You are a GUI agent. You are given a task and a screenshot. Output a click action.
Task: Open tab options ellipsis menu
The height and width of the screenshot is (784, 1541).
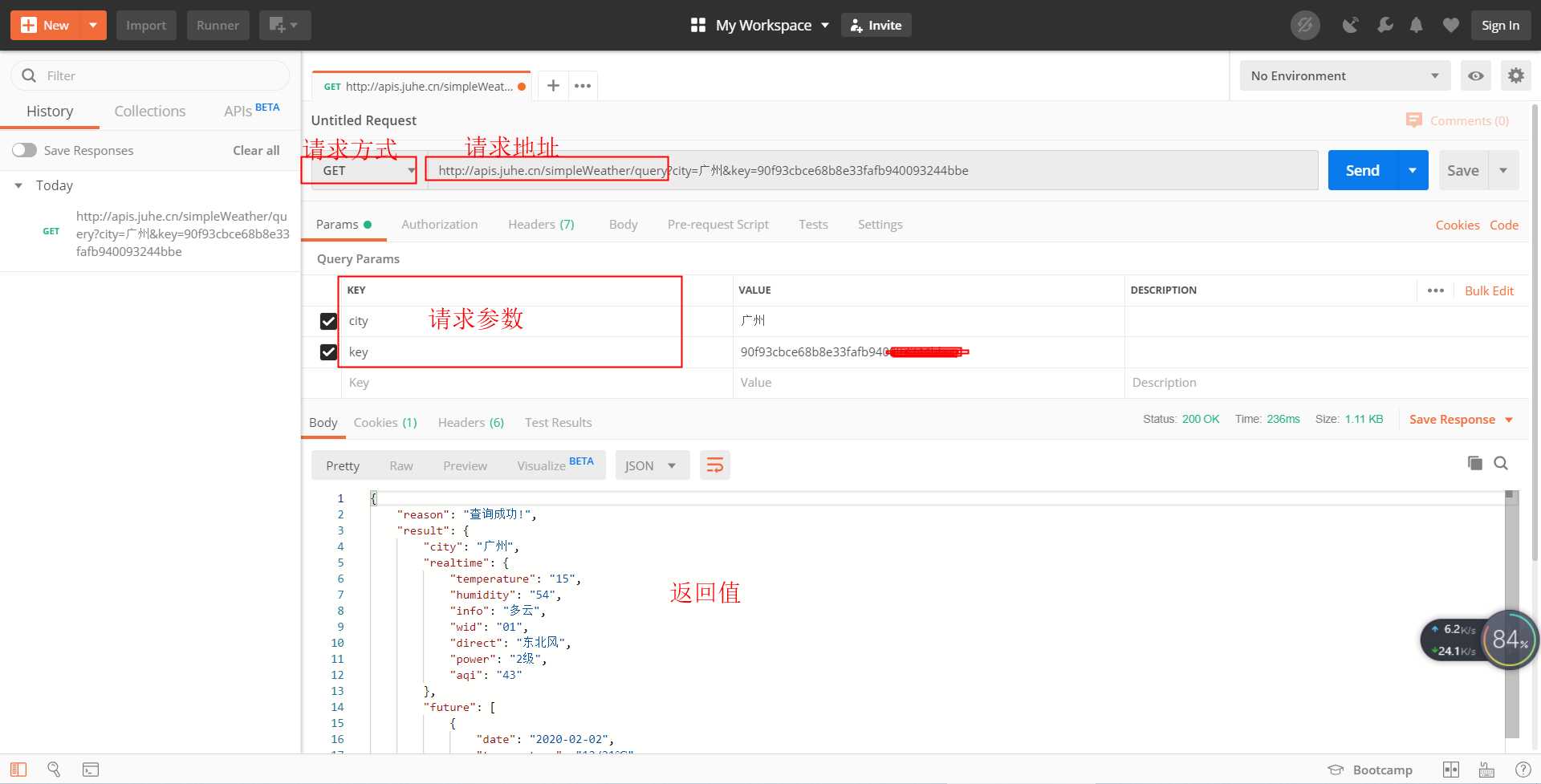coord(583,86)
